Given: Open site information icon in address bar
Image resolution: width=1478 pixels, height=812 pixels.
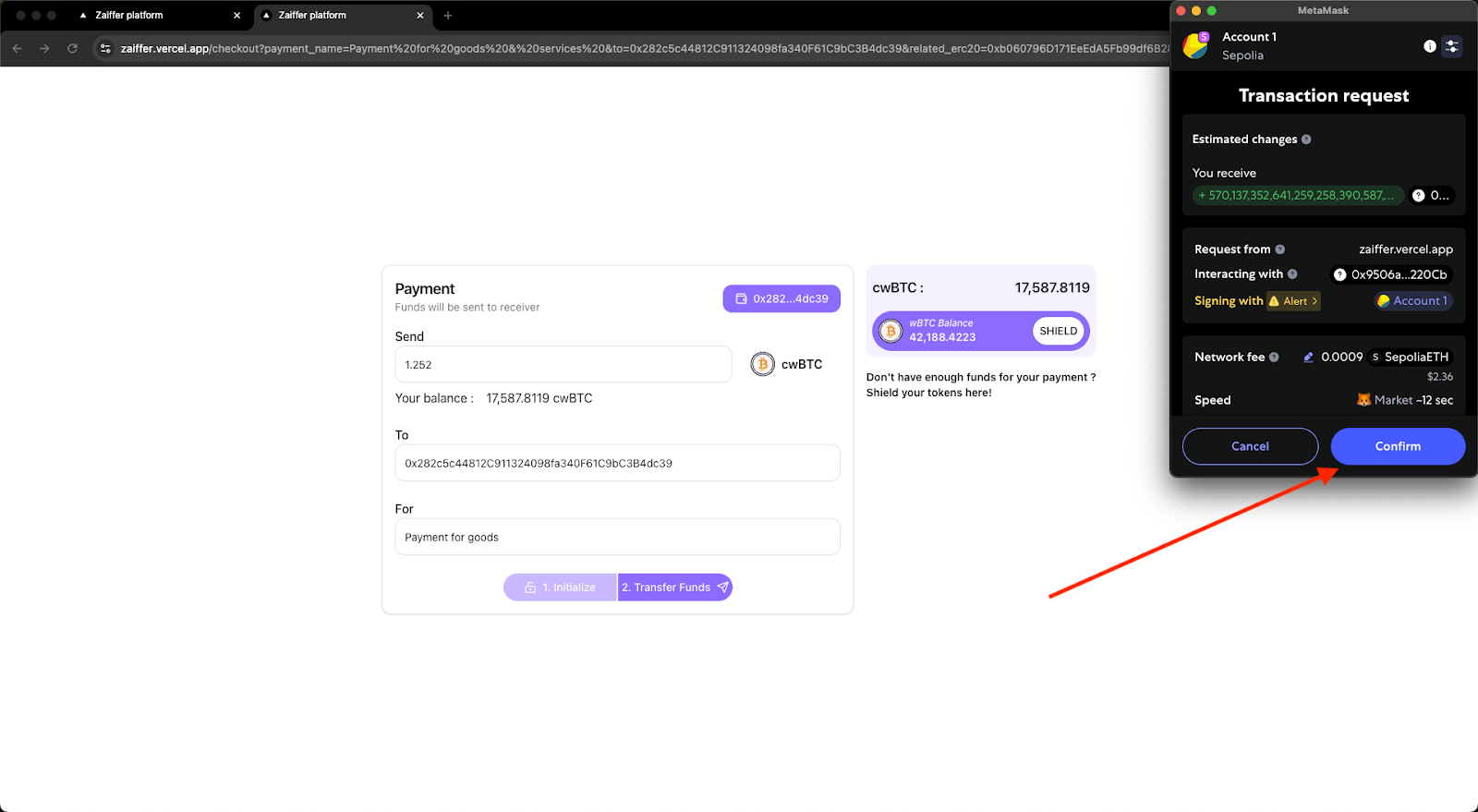Looking at the screenshot, I should (105, 48).
